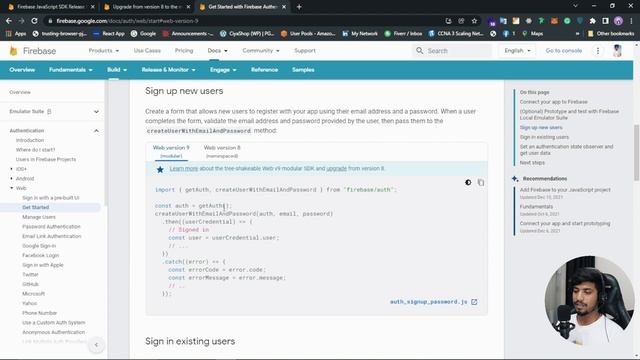Open the Pricing page
The width and height of the screenshot is (640, 360).
pos(184,51)
